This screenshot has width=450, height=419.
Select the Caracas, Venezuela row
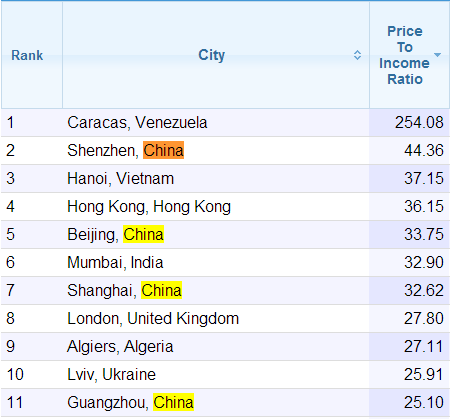pos(225,122)
